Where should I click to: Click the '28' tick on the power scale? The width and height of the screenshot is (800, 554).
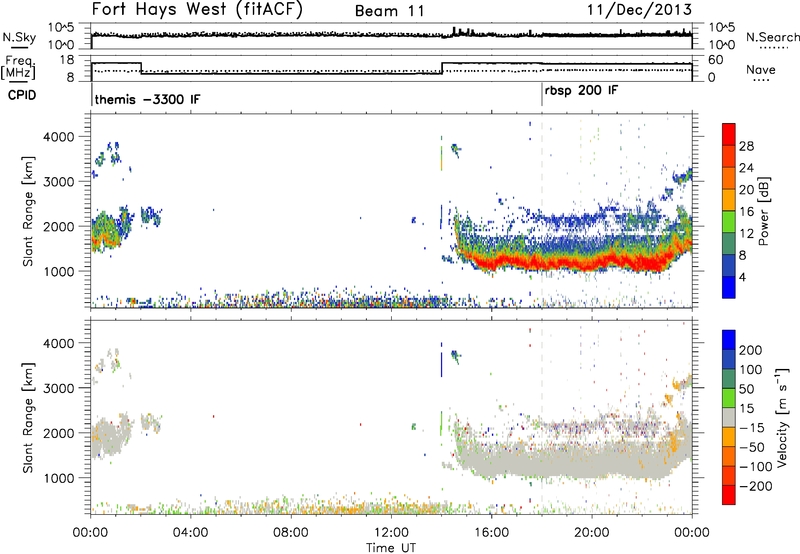746,146
